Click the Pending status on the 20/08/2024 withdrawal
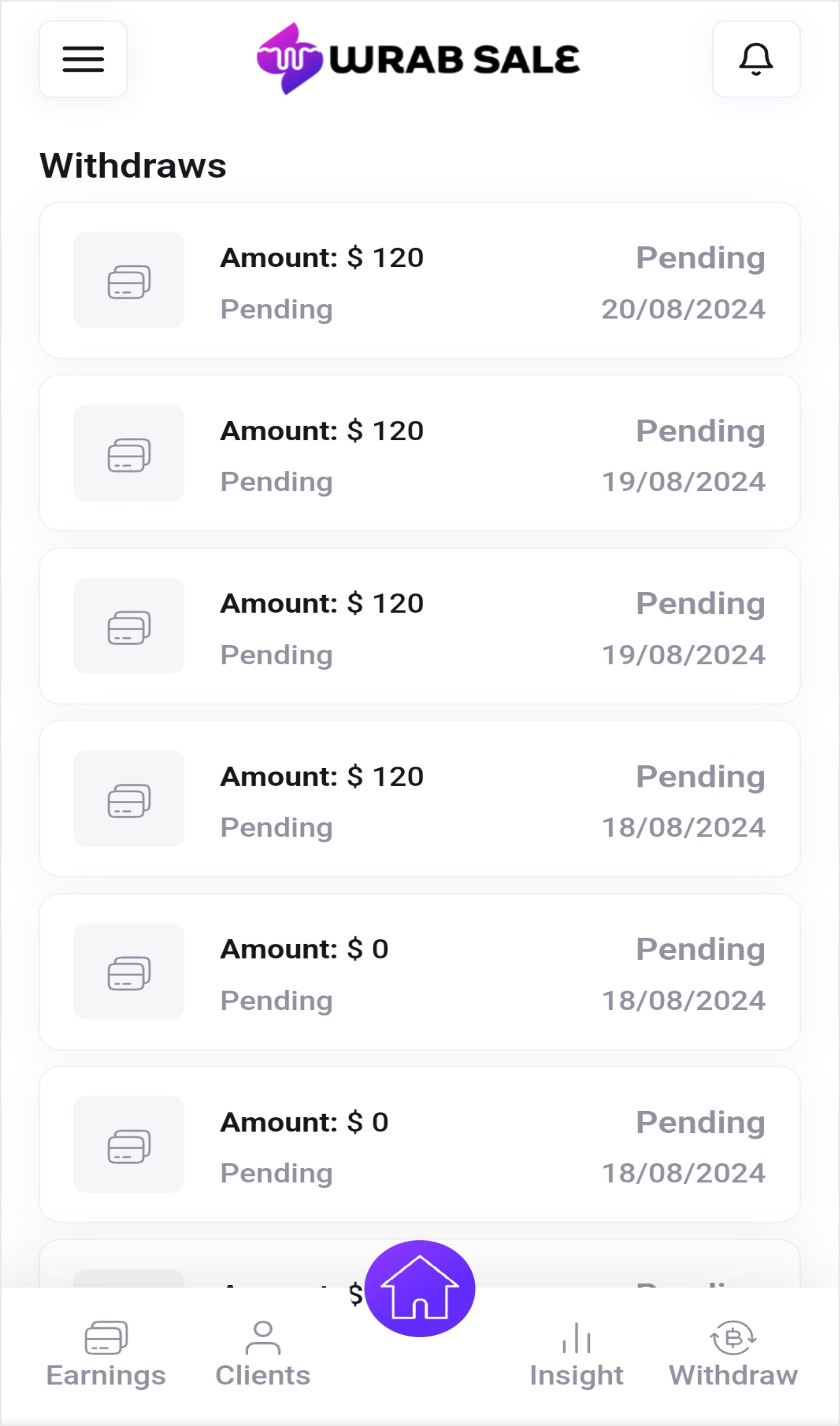 pyautogui.click(x=700, y=258)
